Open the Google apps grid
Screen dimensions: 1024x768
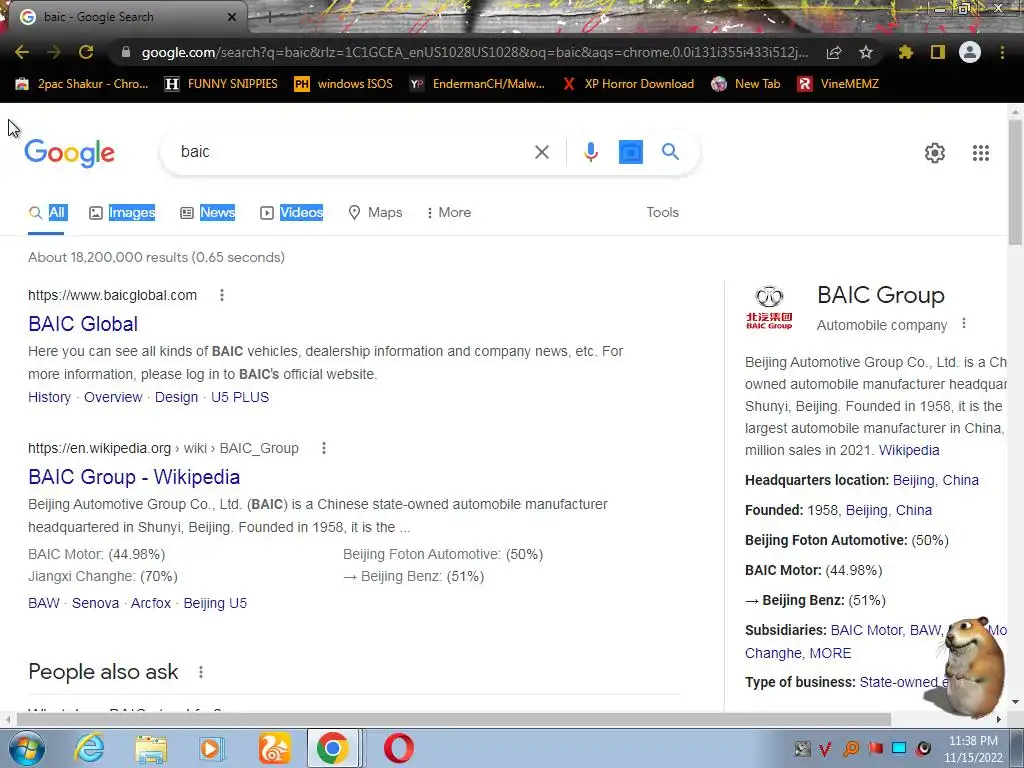pos(981,153)
